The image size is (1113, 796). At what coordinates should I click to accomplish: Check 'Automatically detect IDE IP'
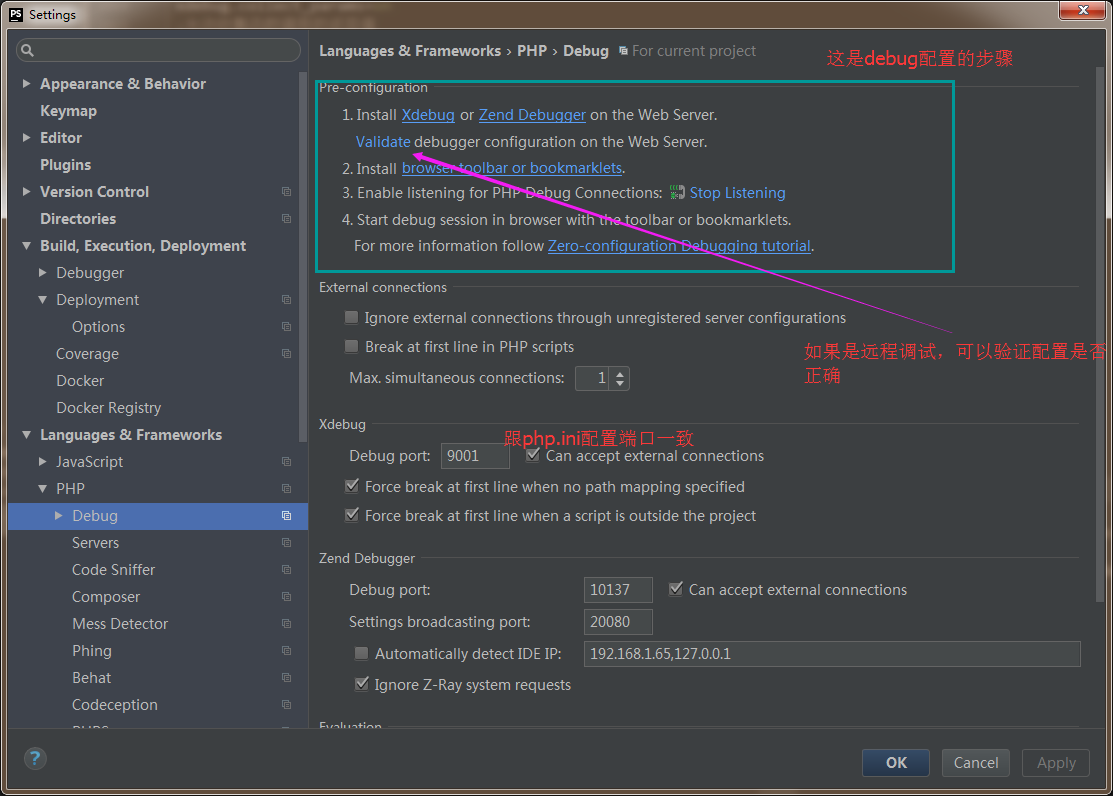click(361, 653)
